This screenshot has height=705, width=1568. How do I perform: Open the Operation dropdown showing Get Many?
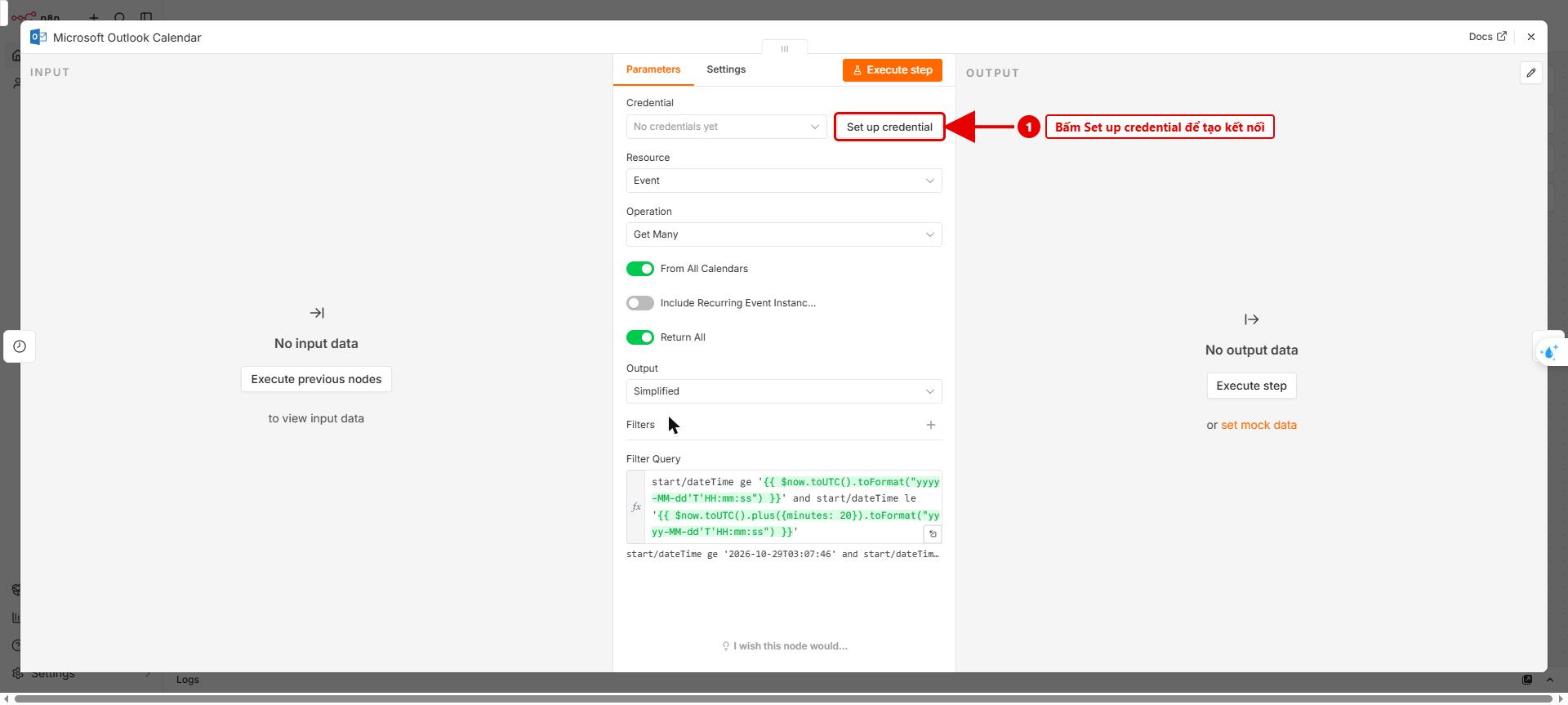pyautogui.click(x=784, y=235)
